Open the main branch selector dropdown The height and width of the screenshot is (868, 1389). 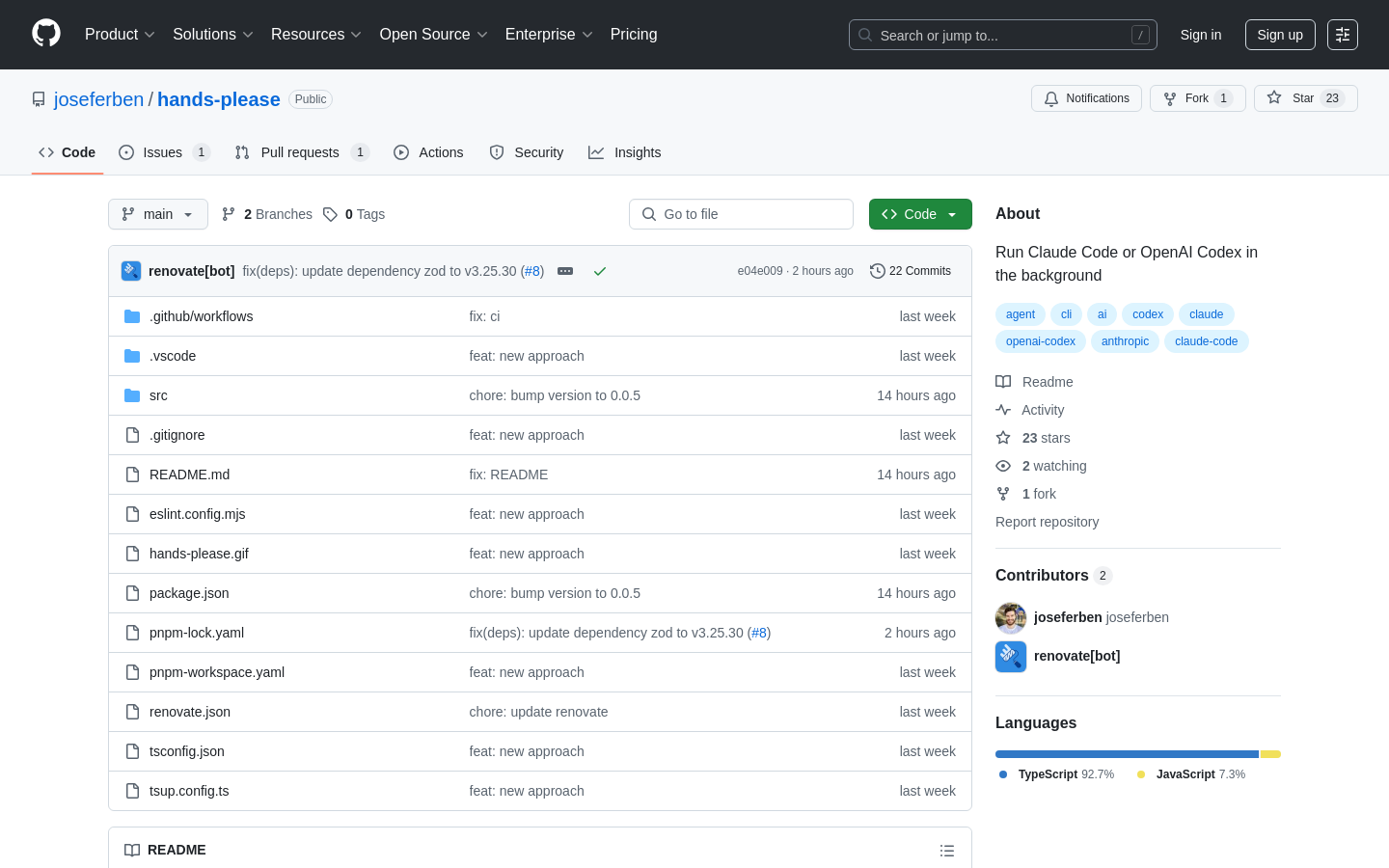point(158,214)
